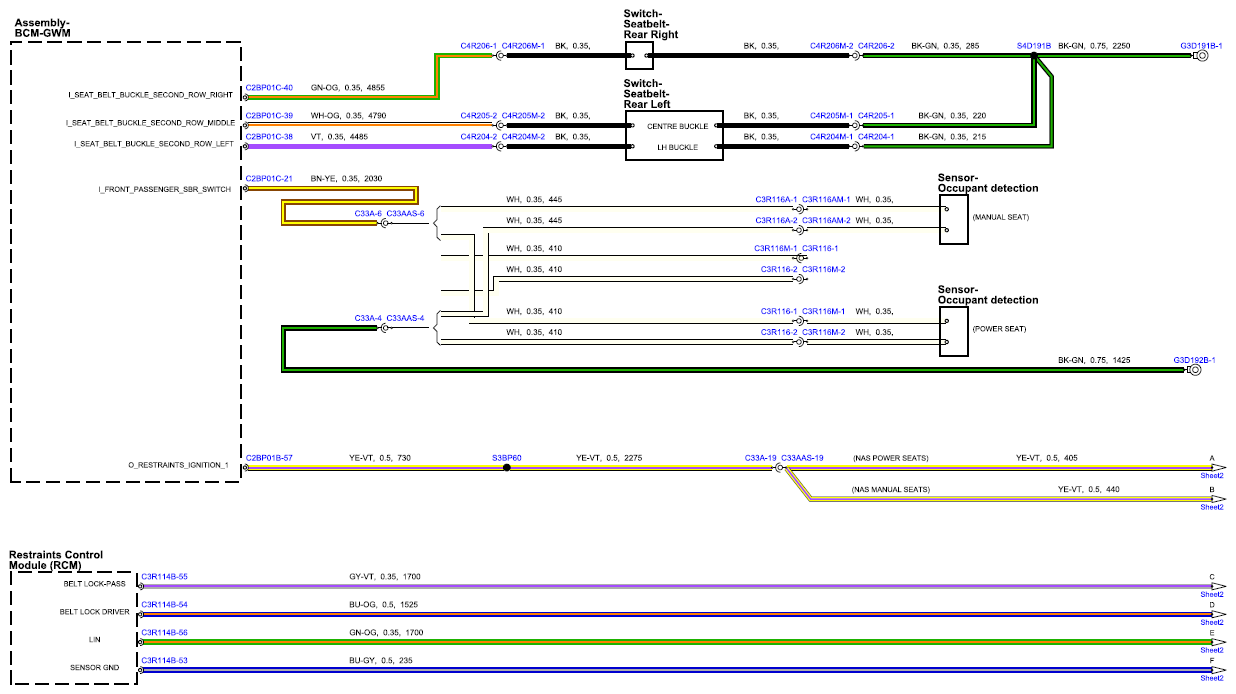The image size is (1236, 694).
Task: Click connector label C4R205-2
Action: (x=479, y=116)
